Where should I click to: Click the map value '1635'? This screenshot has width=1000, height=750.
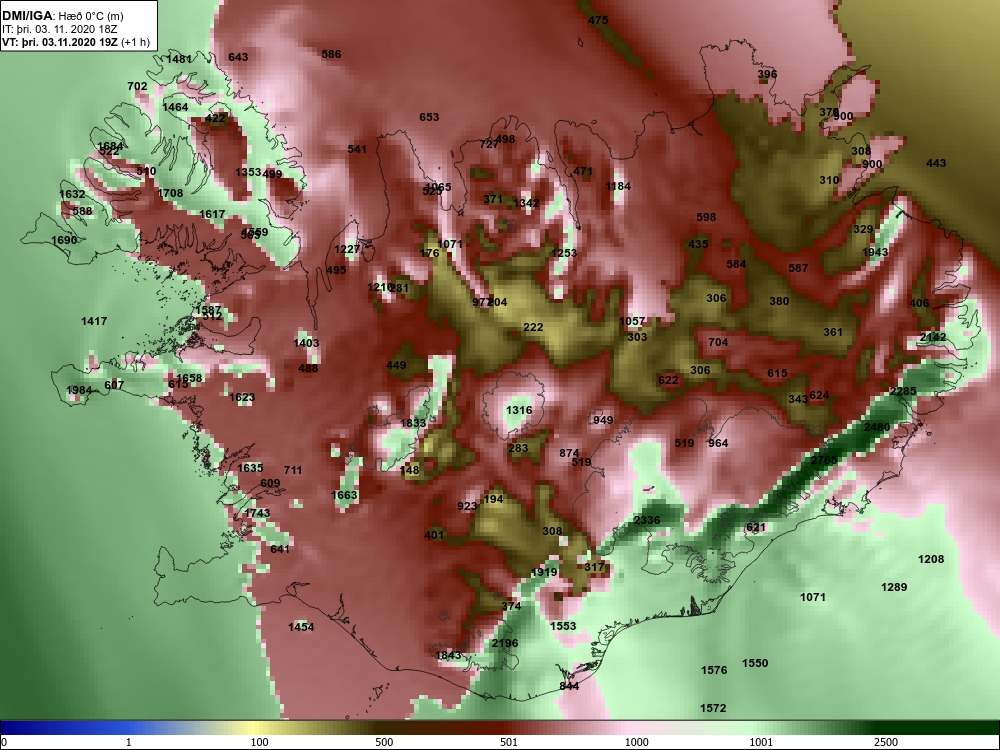[x=250, y=468]
